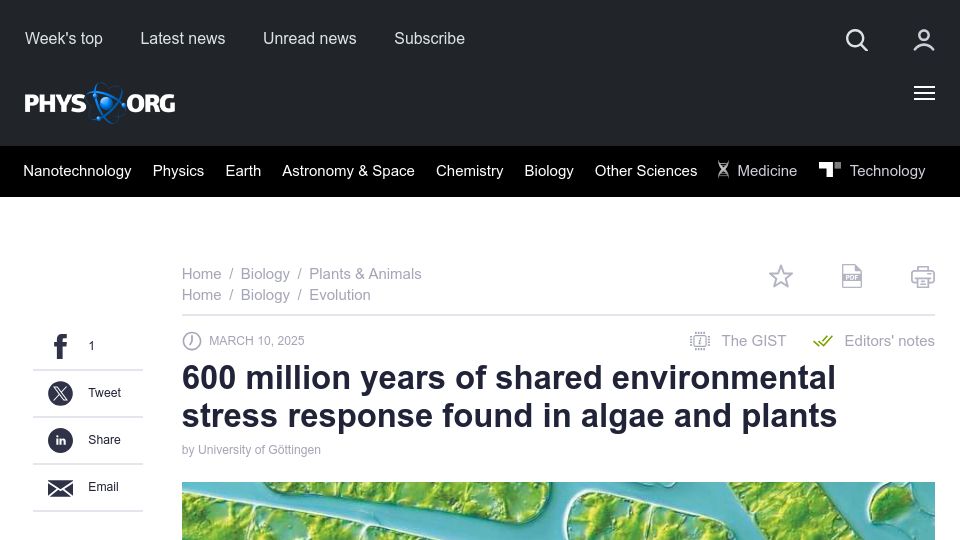960x540 pixels.
Task: Download the article via PDF icon
Action: click(852, 276)
